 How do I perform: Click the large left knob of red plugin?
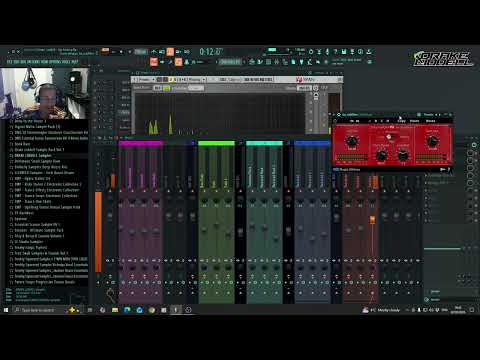[352, 140]
